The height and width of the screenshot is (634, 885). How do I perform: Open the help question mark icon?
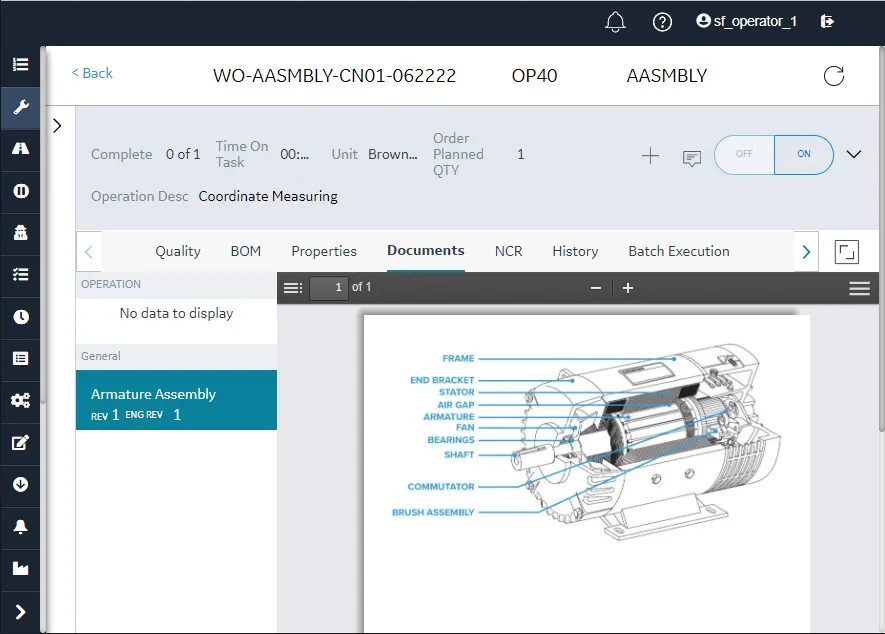pyautogui.click(x=662, y=22)
